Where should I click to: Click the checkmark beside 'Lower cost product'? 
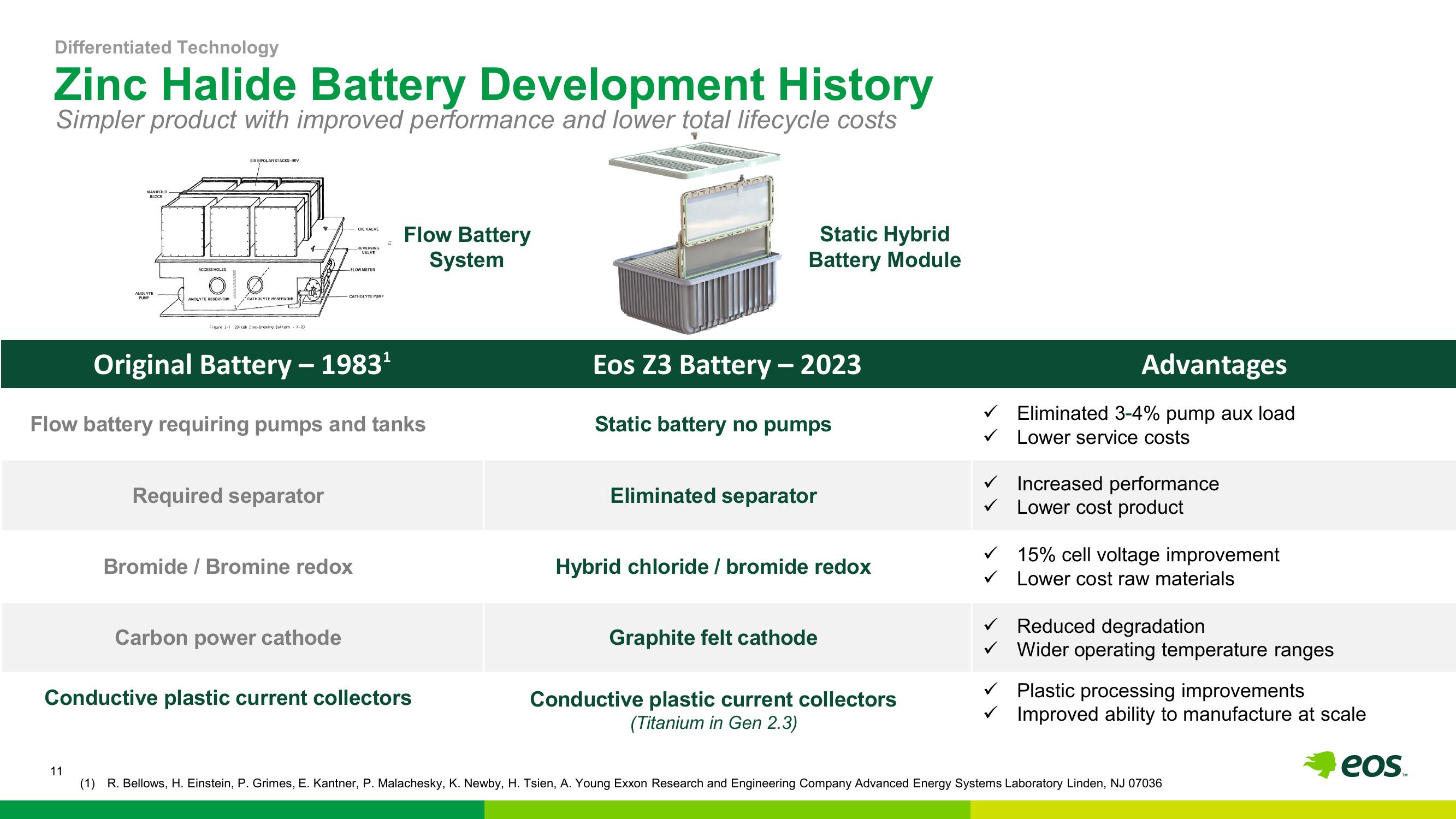(990, 506)
